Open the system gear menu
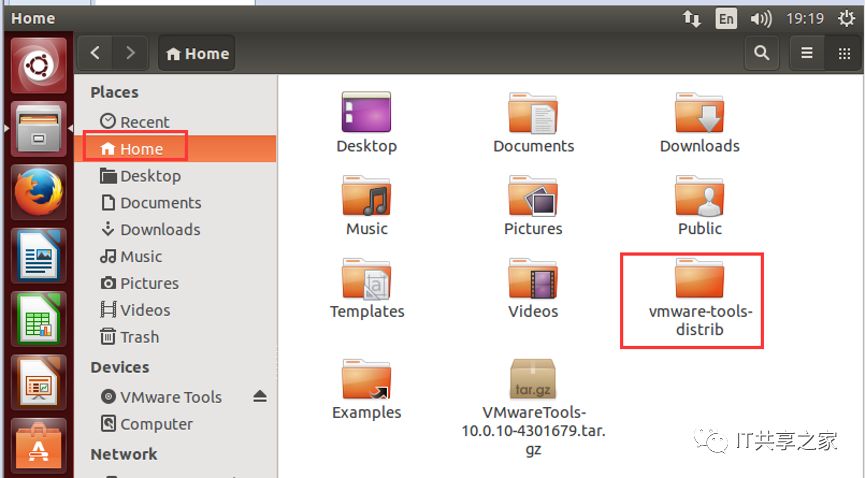The height and width of the screenshot is (478, 865). coord(846,19)
